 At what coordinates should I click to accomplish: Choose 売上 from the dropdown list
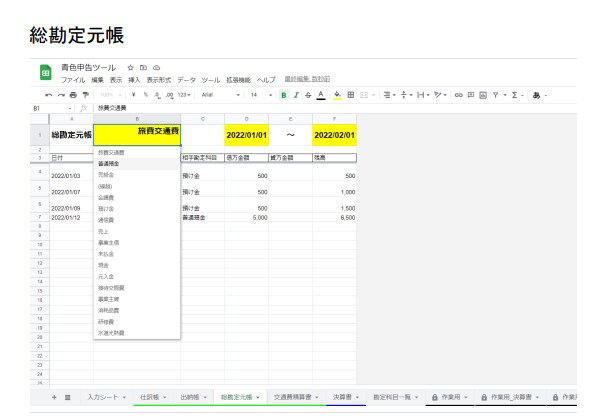(x=137, y=231)
